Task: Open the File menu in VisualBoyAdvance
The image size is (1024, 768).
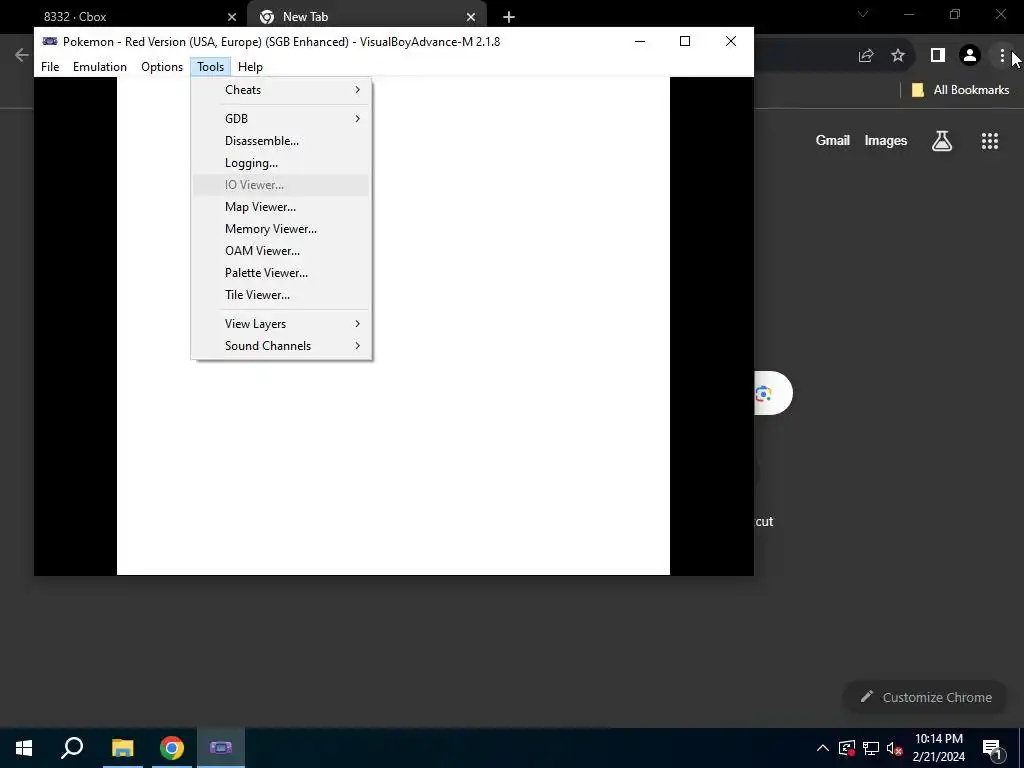Action: (x=50, y=67)
